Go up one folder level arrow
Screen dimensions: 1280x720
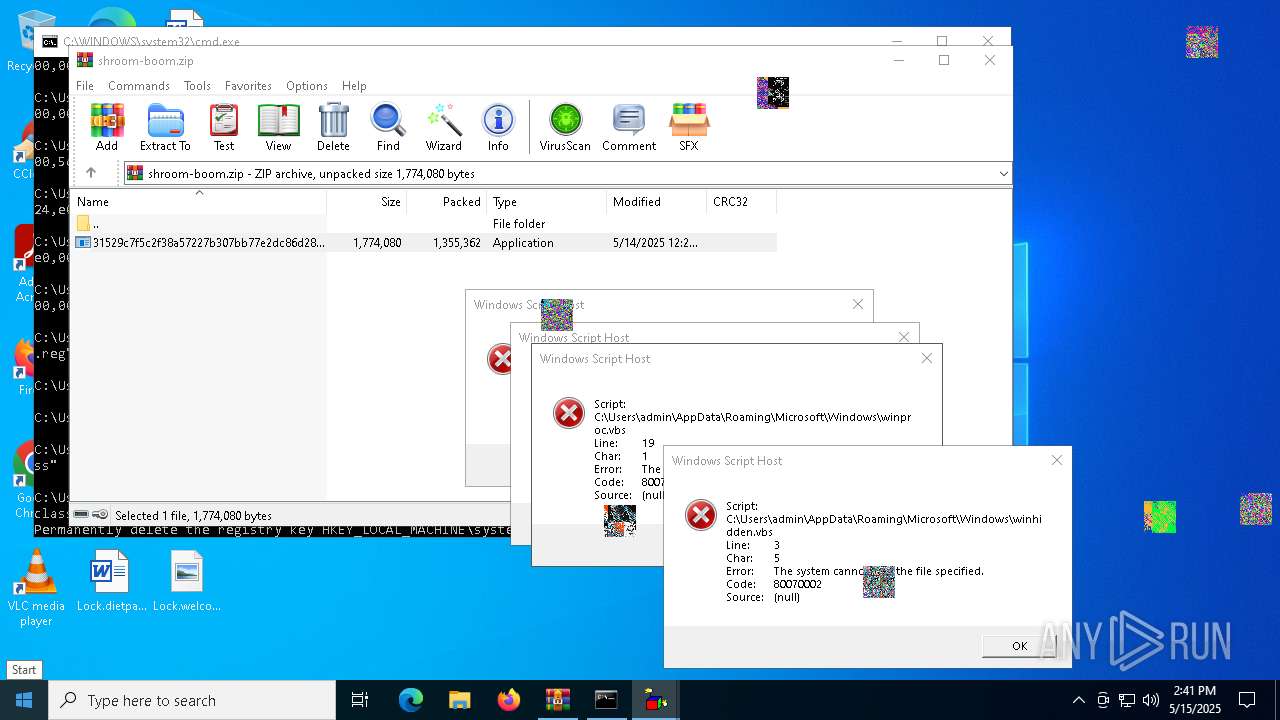tap(90, 173)
